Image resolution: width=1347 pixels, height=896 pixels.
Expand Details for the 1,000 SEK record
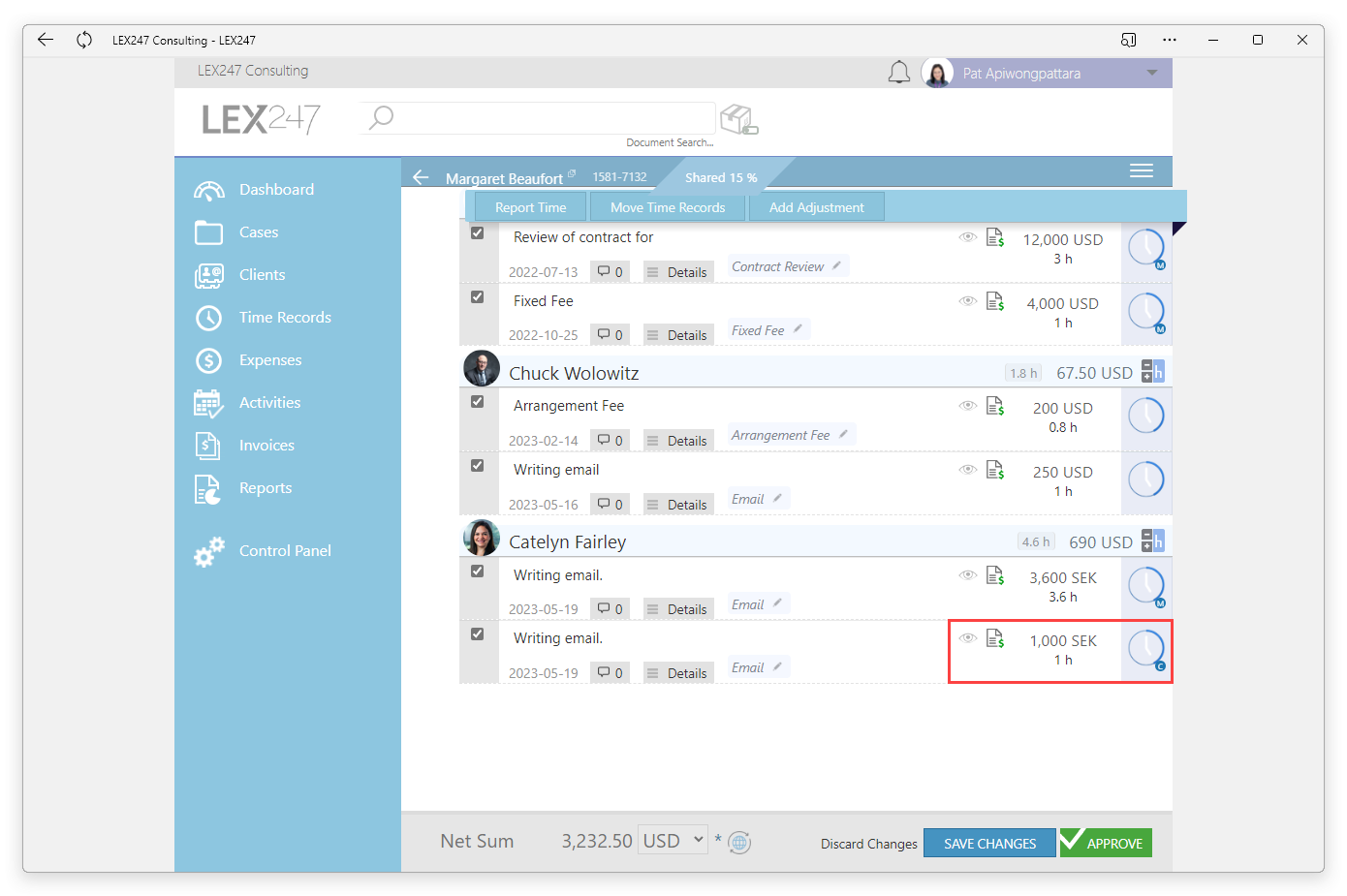677,673
